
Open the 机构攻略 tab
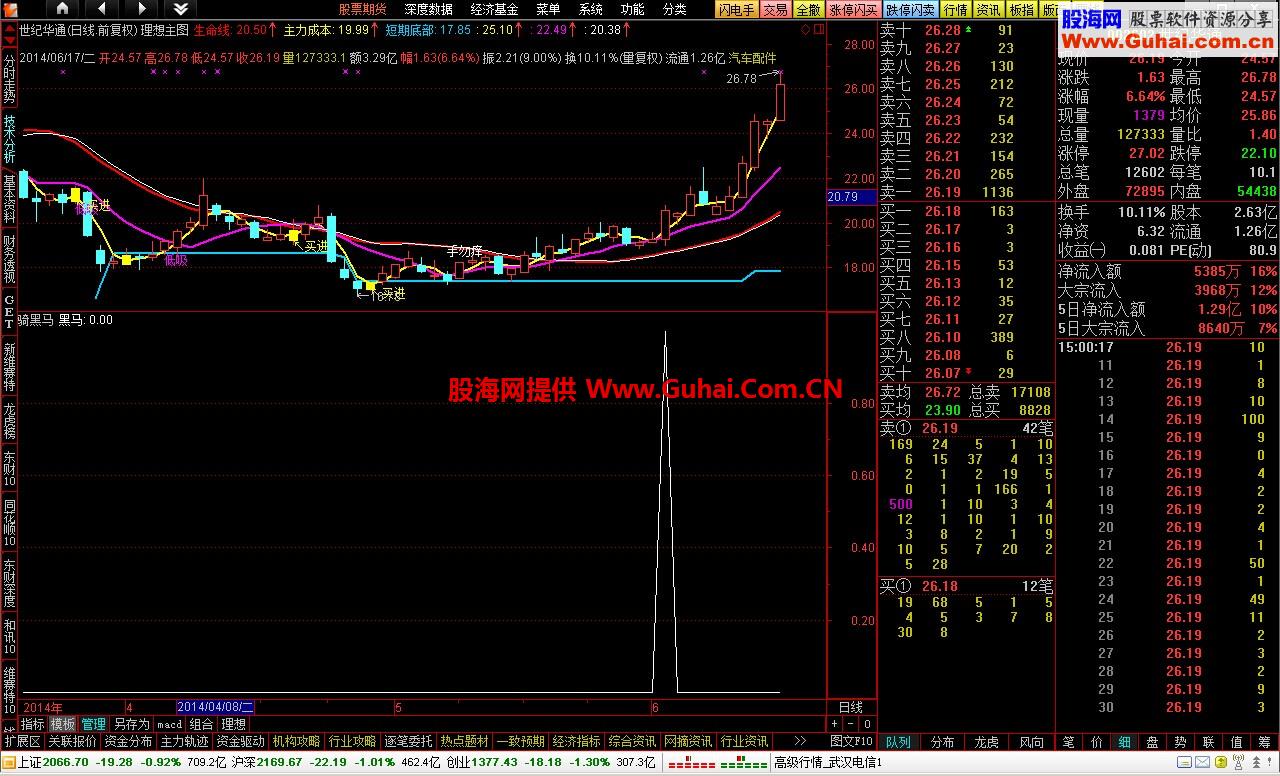[x=296, y=741]
